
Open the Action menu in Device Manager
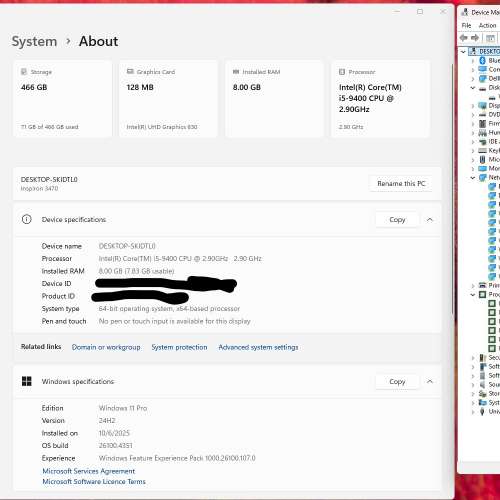tap(487, 25)
